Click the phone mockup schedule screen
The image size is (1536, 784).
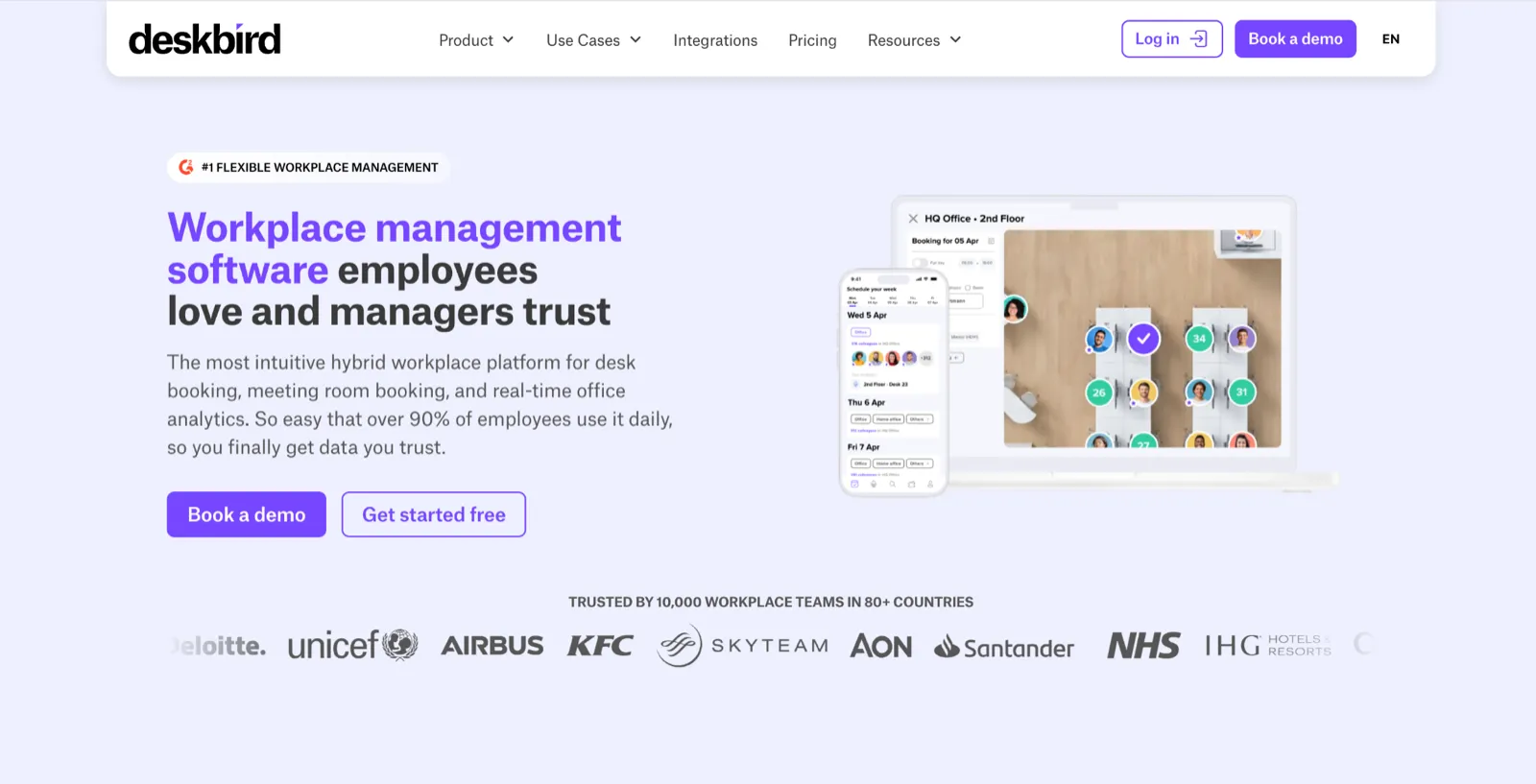(x=893, y=383)
